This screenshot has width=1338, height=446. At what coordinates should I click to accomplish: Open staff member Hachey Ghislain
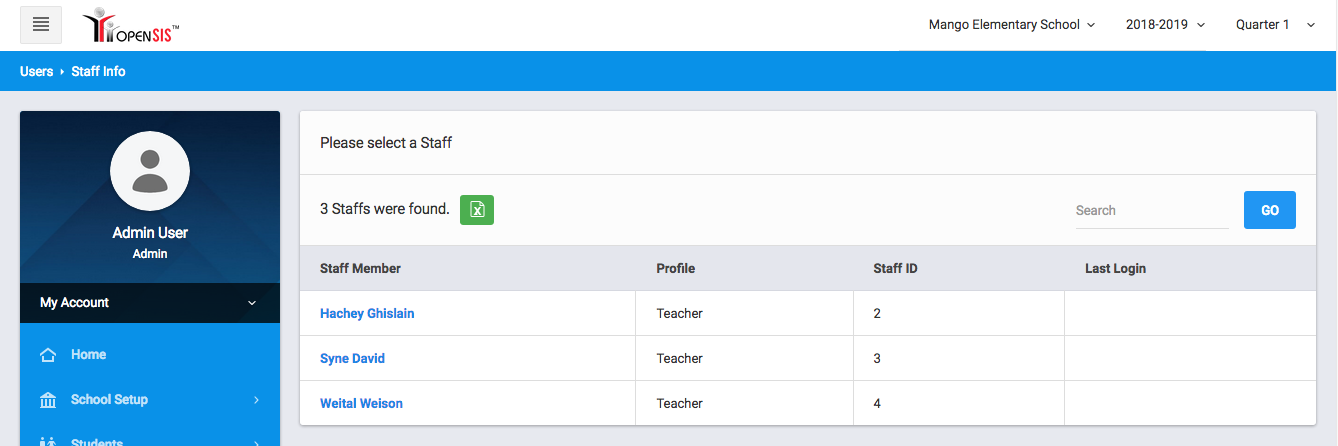(367, 314)
